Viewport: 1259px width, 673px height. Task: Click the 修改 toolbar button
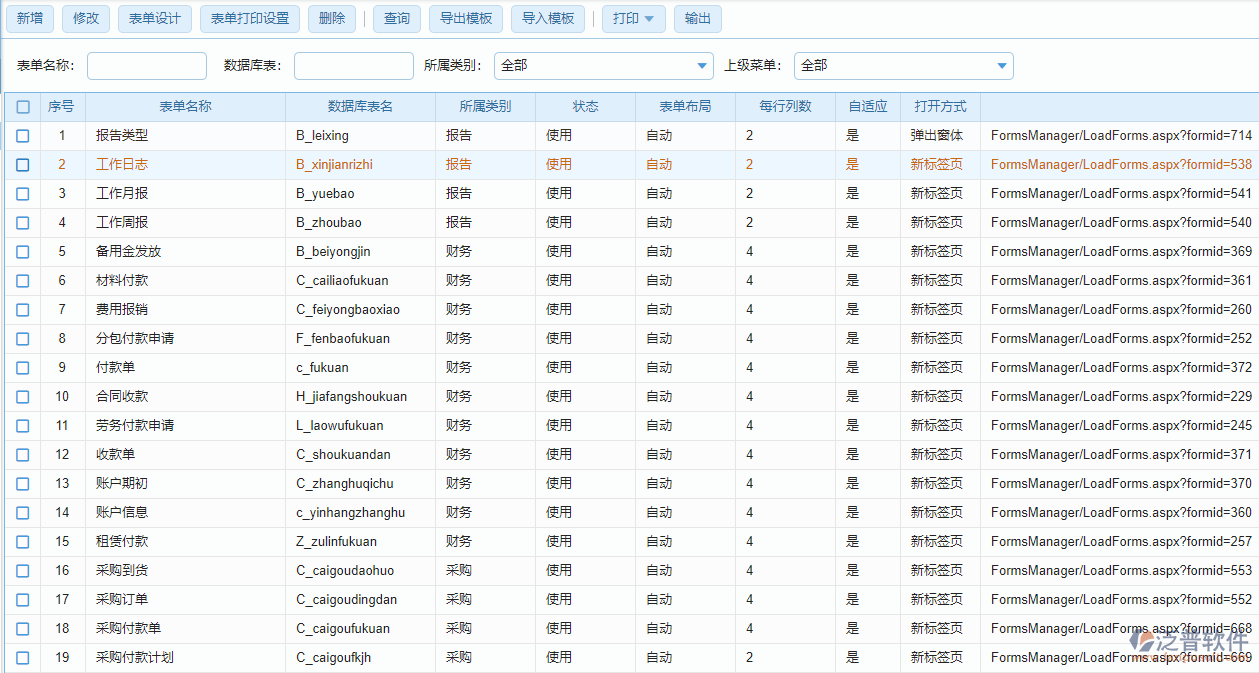[85, 18]
